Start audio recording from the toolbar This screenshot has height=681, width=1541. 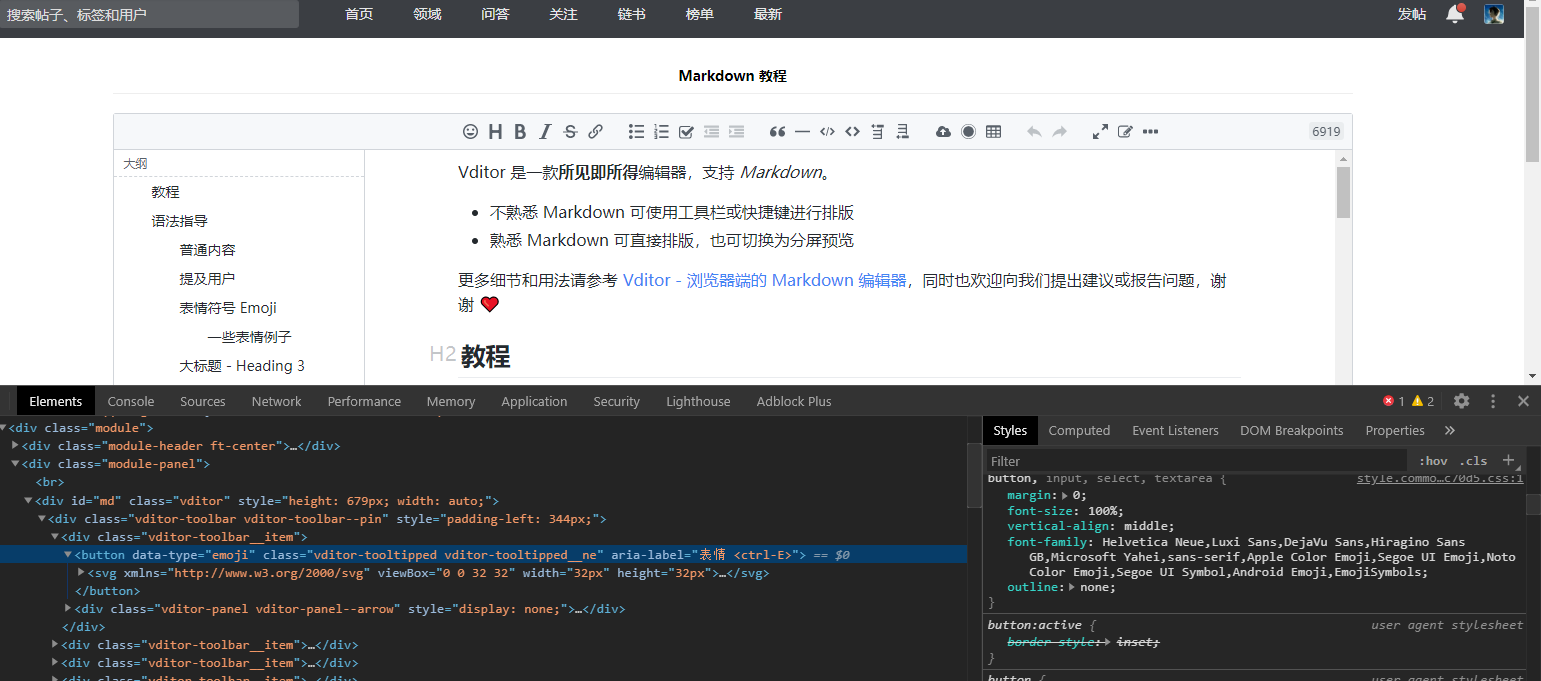968,131
